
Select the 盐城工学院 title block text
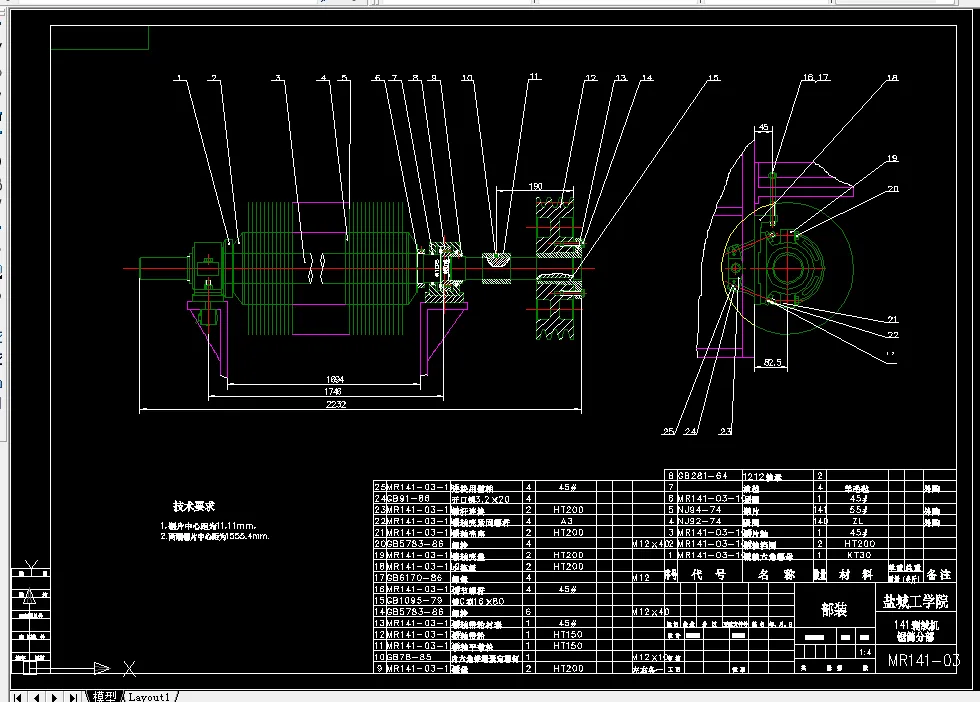pos(916,601)
